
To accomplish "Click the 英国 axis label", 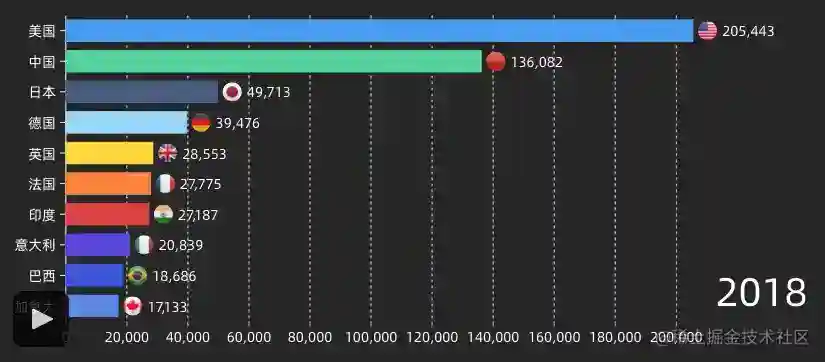I will pos(42,154).
